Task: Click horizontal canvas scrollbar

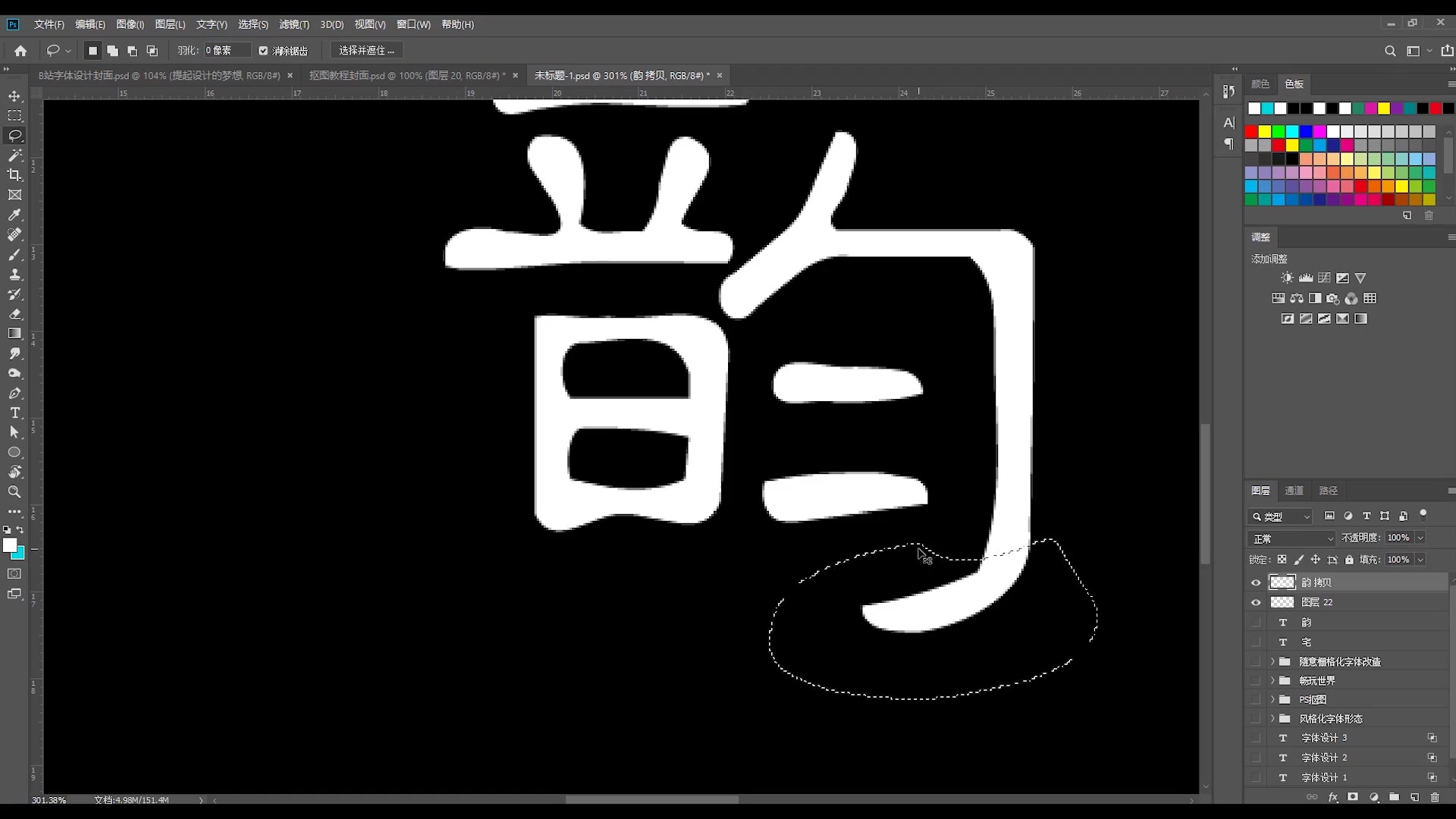Action: point(652,799)
